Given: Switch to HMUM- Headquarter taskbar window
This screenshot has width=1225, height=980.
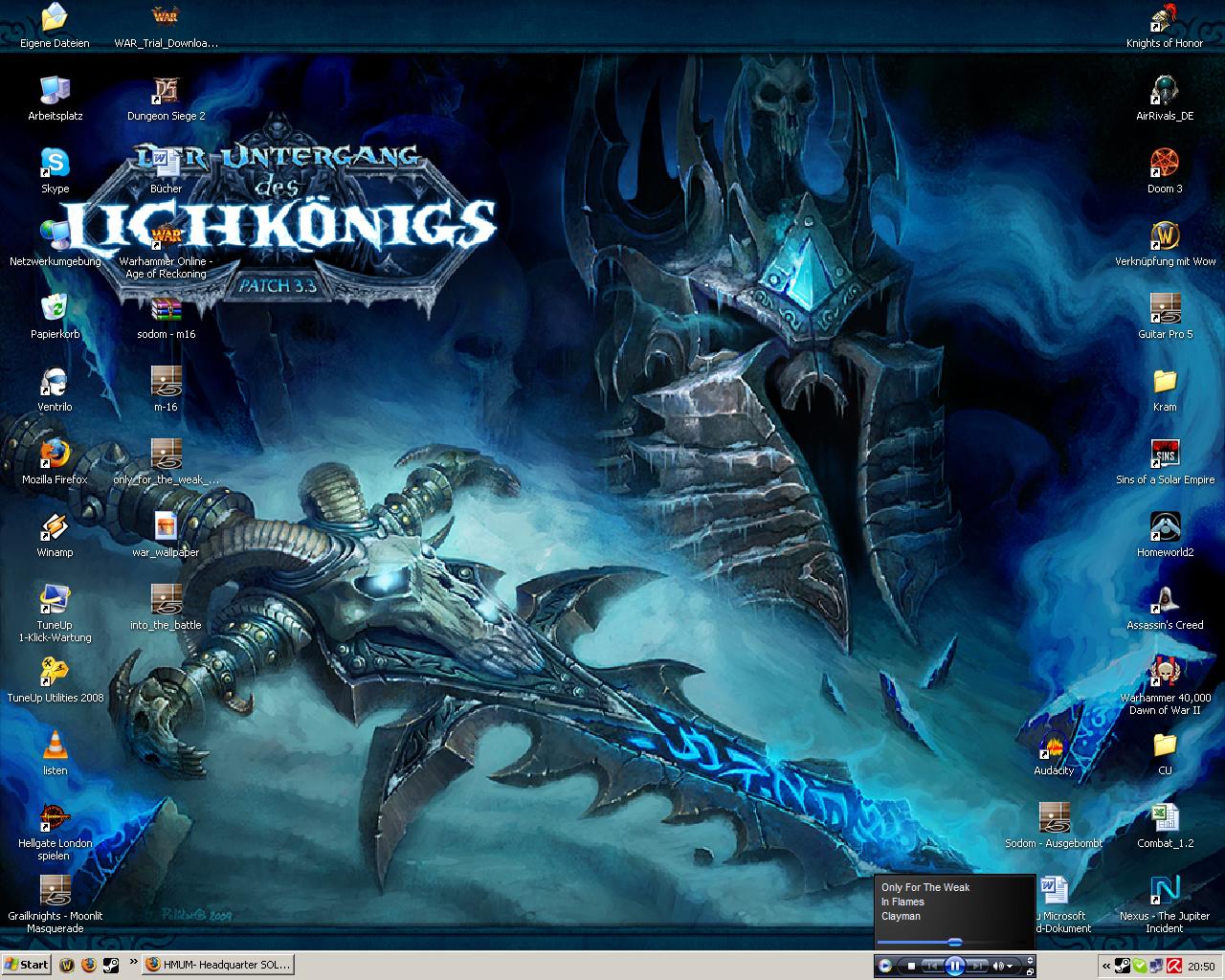Looking at the screenshot, I should (x=217, y=965).
